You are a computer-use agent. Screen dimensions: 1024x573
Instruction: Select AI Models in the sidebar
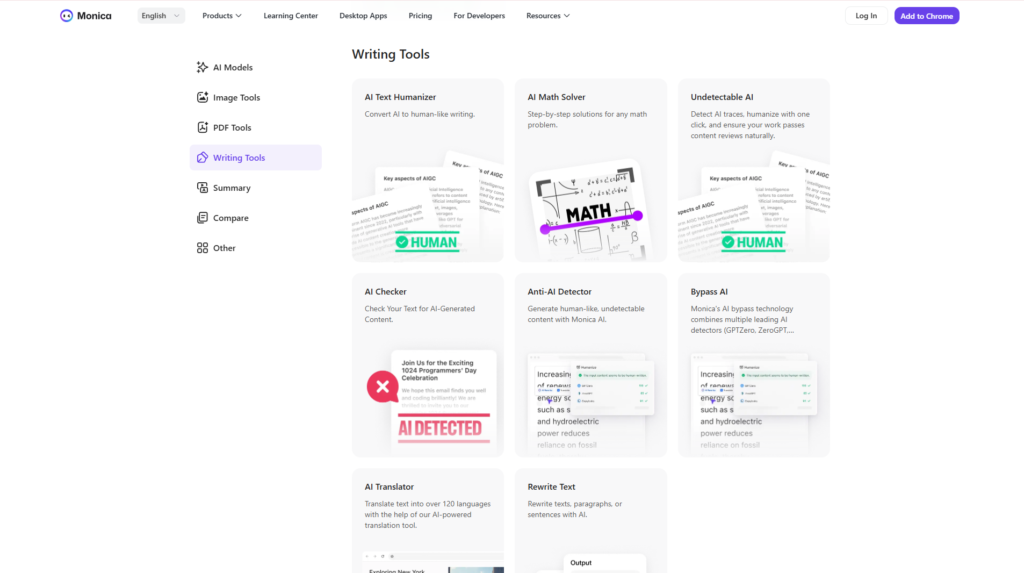pos(255,67)
